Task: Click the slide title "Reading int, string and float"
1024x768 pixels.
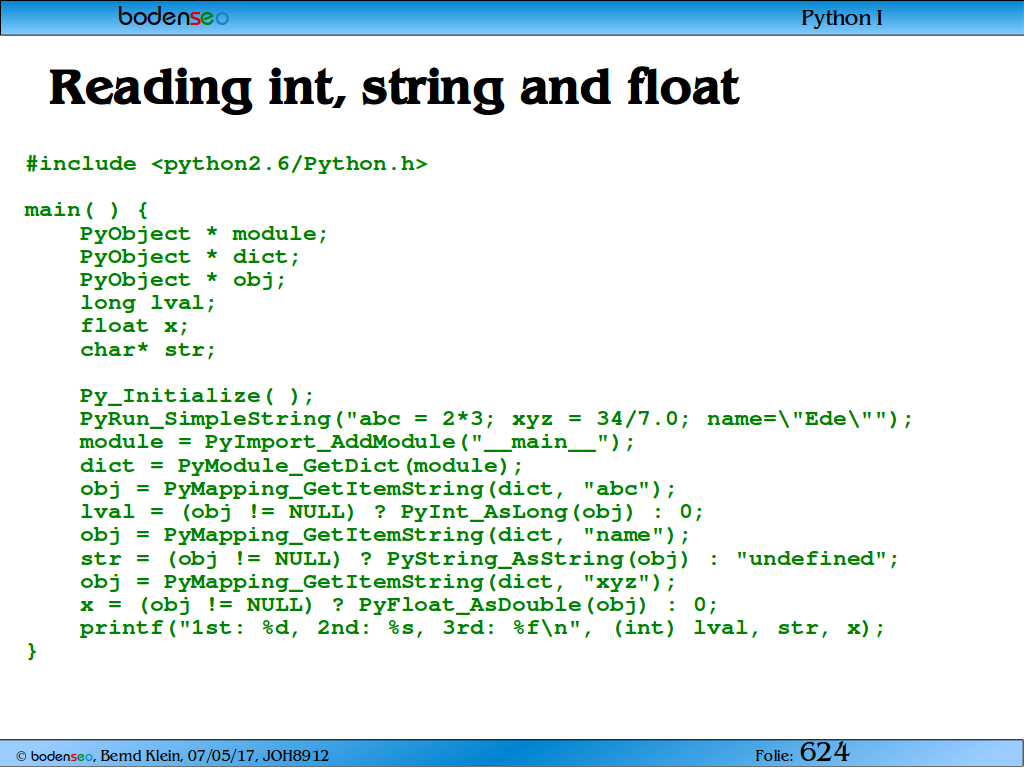Action: click(394, 89)
